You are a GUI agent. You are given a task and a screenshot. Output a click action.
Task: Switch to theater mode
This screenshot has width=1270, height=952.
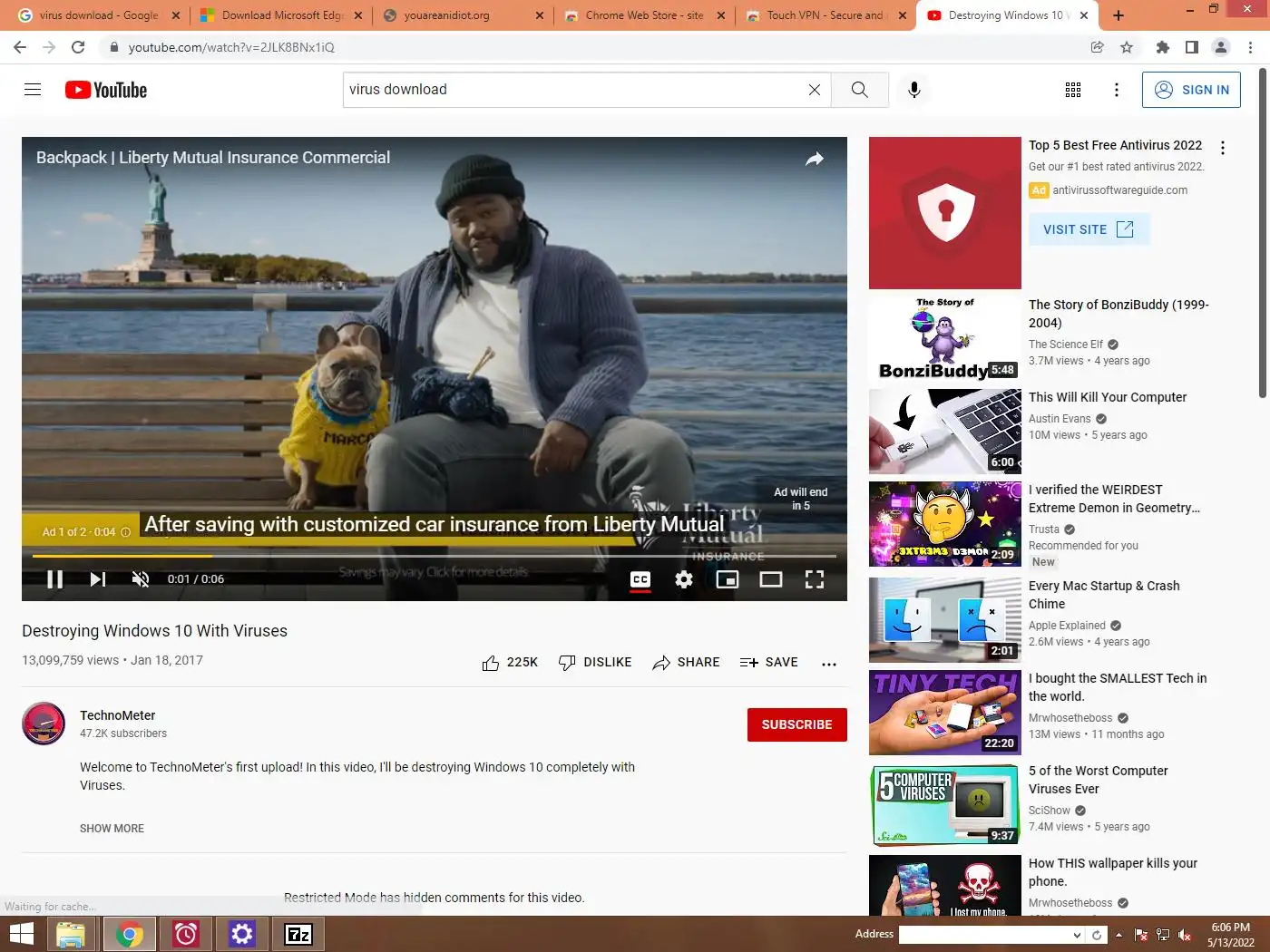click(771, 579)
